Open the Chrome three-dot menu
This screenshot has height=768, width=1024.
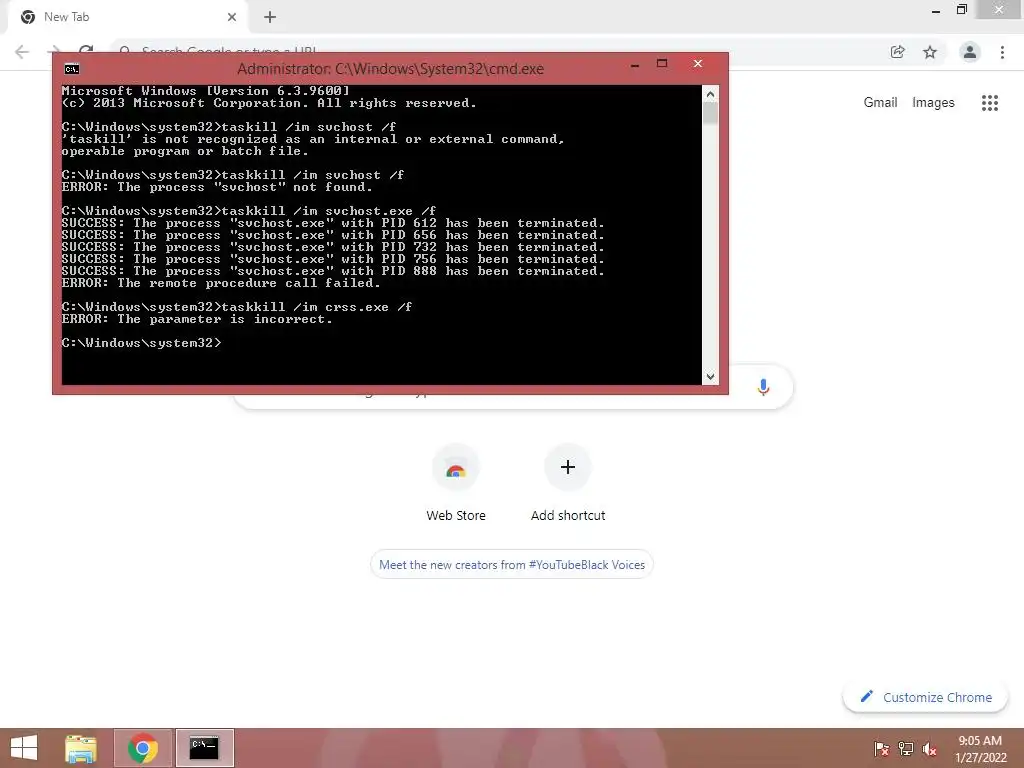click(1002, 52)
